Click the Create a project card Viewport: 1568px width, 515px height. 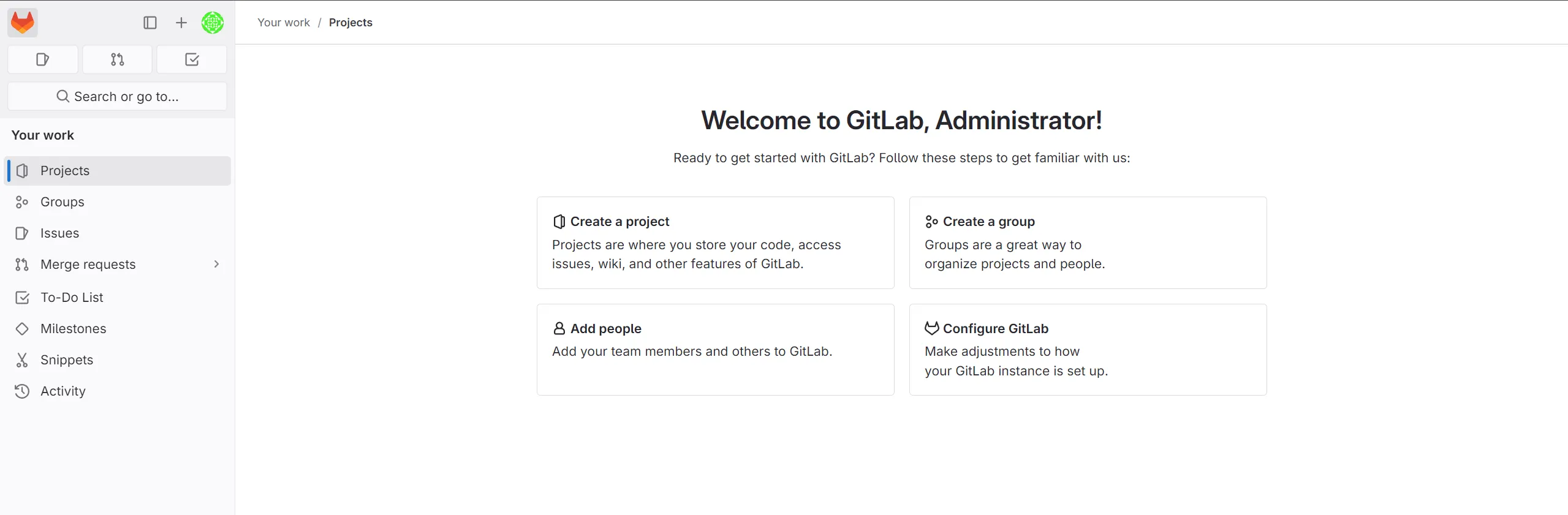715,242
